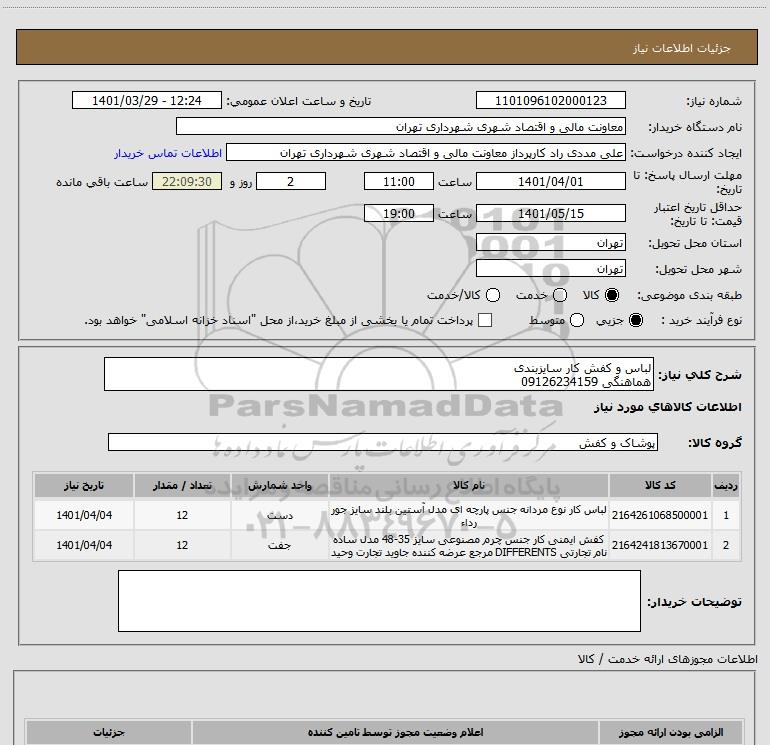Viewport: 770px width, 745px height.
Task: Click the response deadline date 1401/04/01
Action: 550,182
